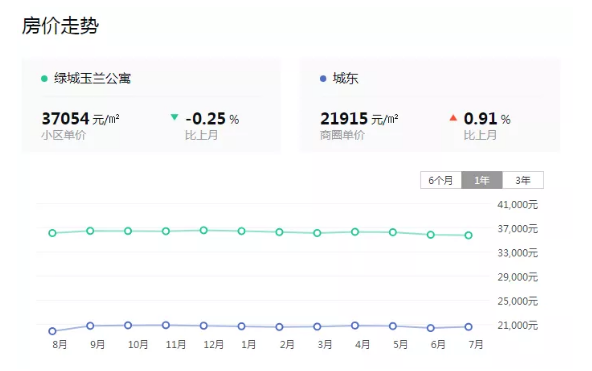Click the 25,000元 axis label
592x371 pixels.
[518, 301]
